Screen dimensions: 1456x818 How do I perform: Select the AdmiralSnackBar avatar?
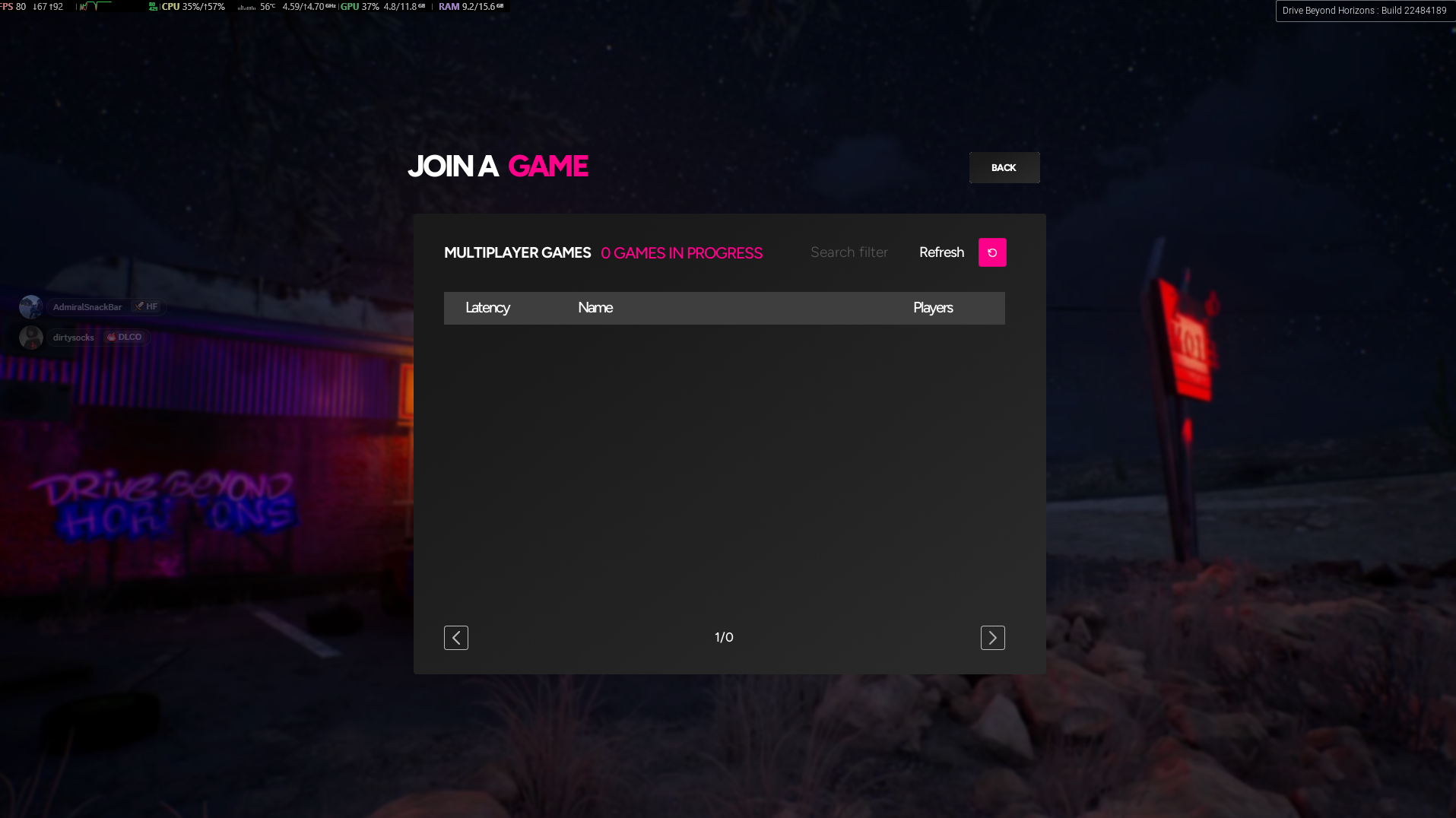point(31,307)
